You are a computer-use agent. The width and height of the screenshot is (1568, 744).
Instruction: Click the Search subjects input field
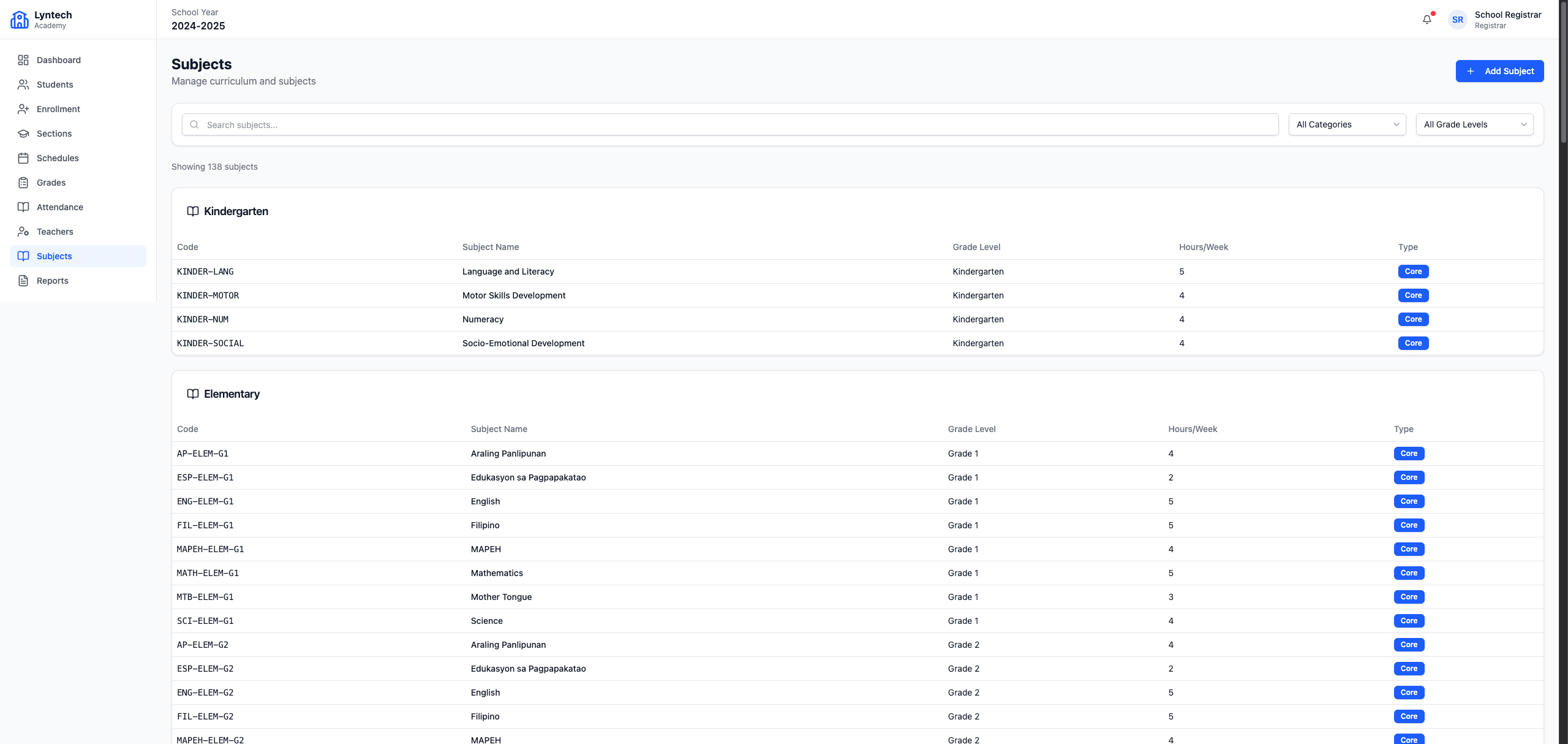pos(730,124)
